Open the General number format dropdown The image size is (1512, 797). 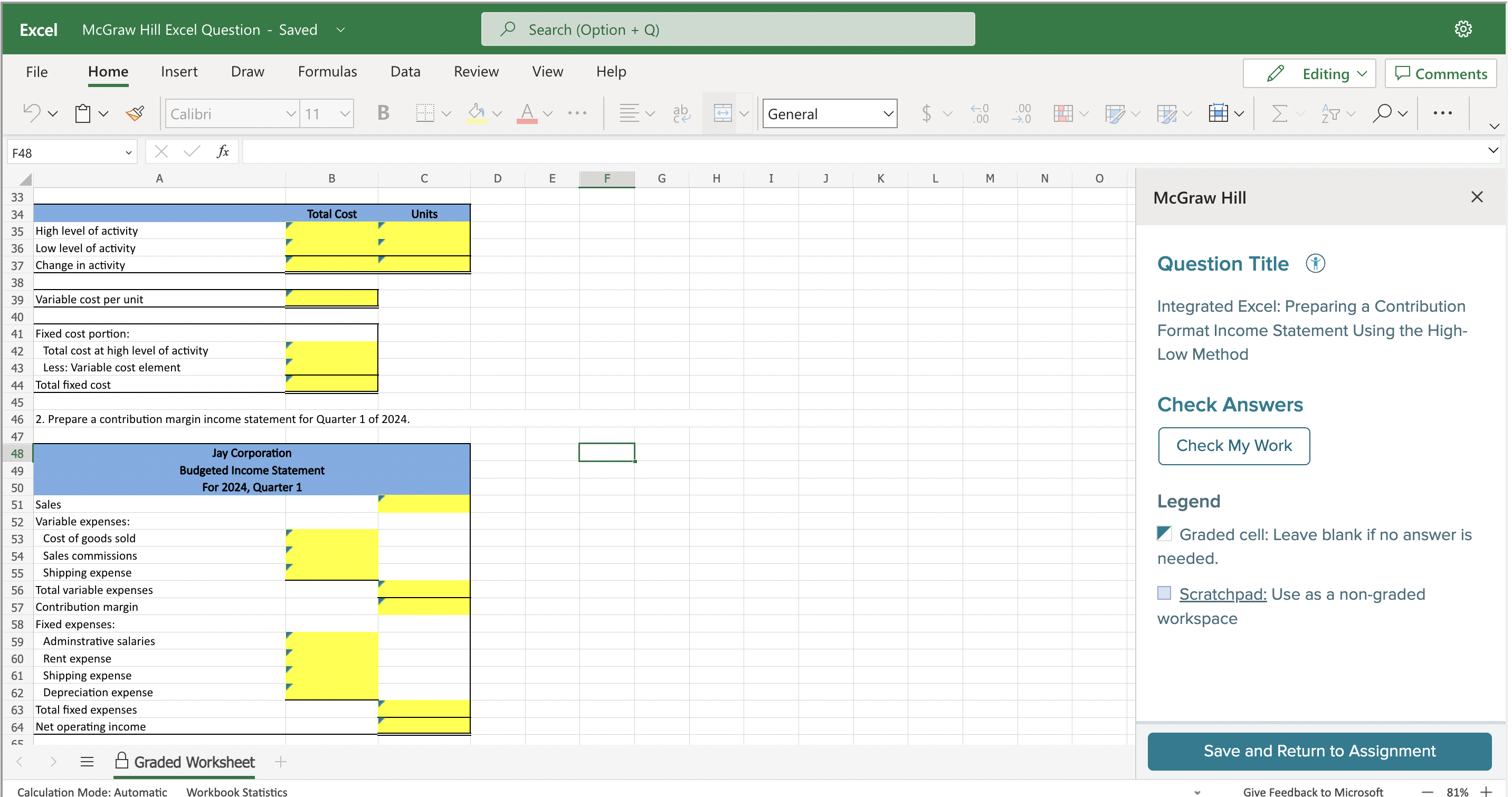830,114
